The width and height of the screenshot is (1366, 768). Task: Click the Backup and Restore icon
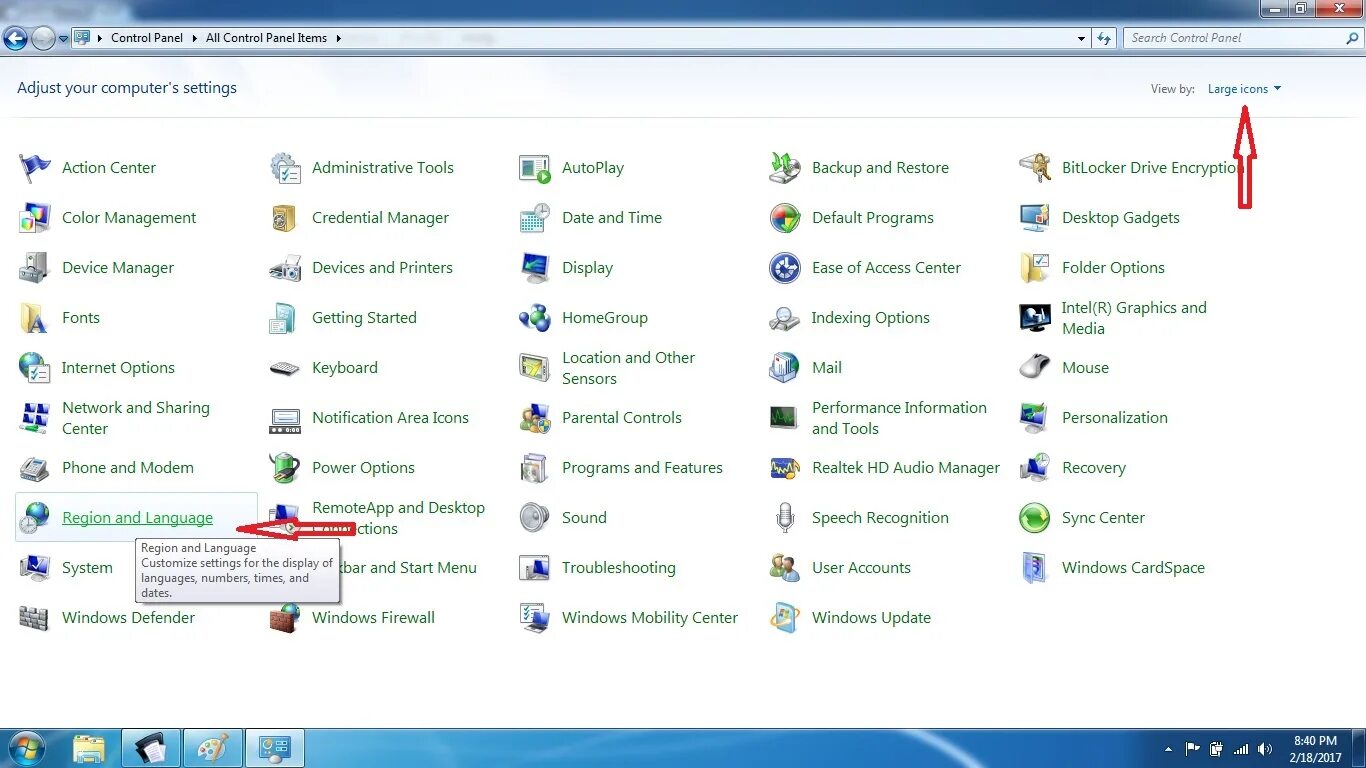[x=785, y=168]
